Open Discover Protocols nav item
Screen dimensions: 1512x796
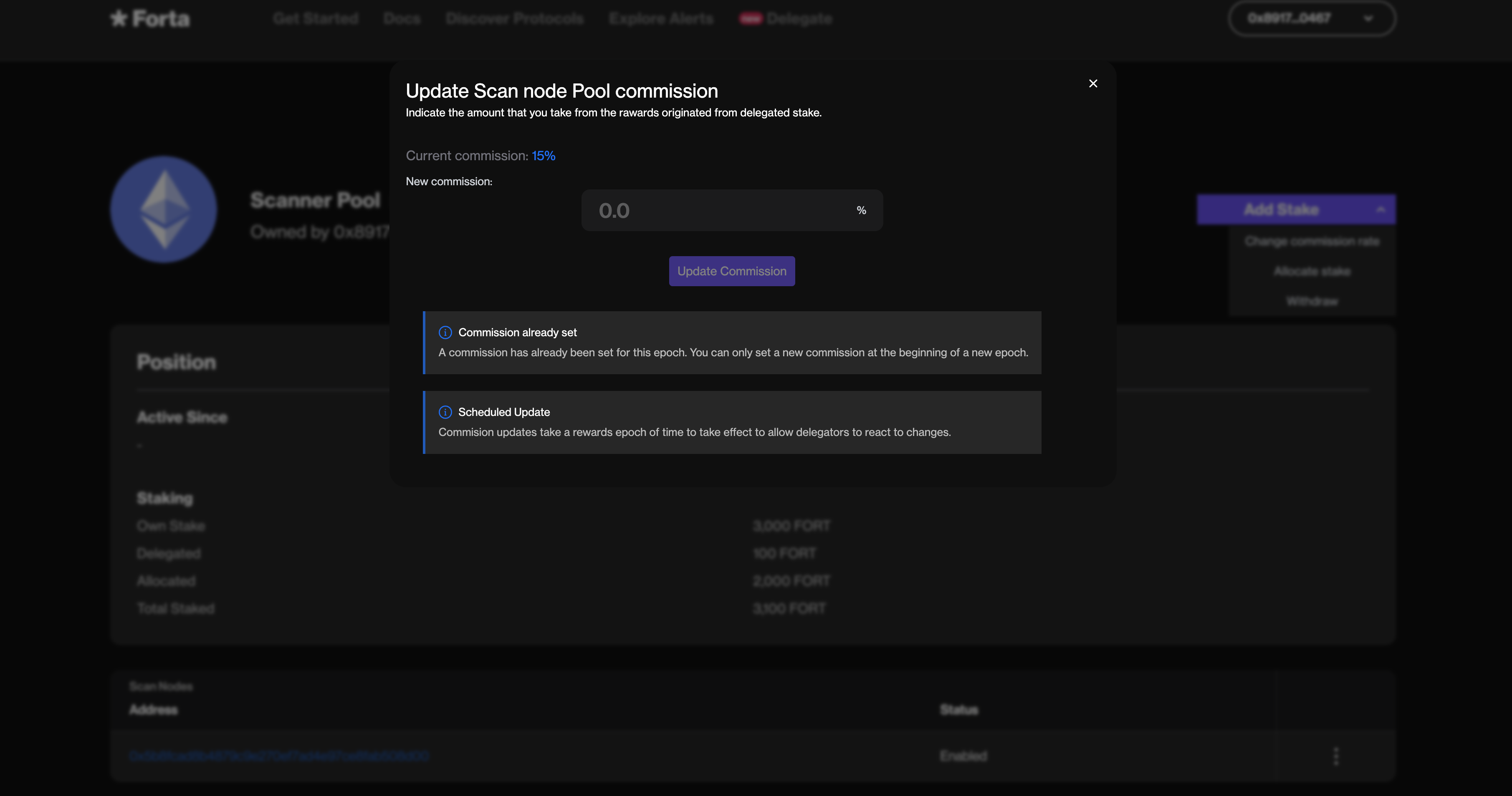(x=515, y=19)
